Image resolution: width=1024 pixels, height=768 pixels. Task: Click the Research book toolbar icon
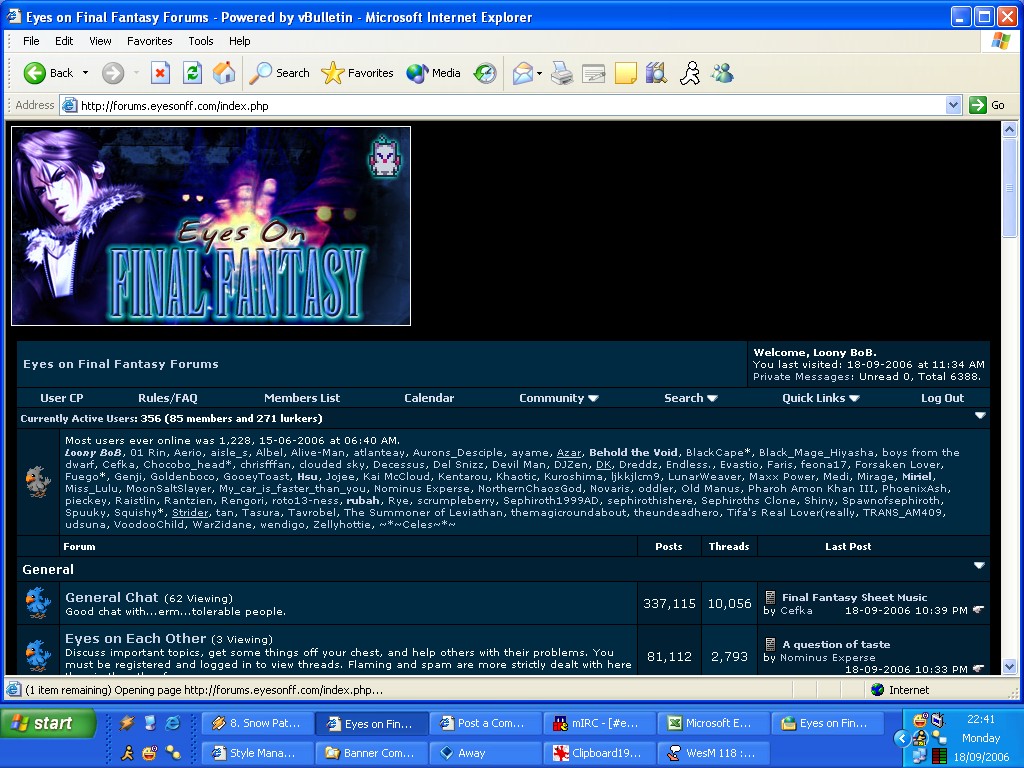coord(656,73)
